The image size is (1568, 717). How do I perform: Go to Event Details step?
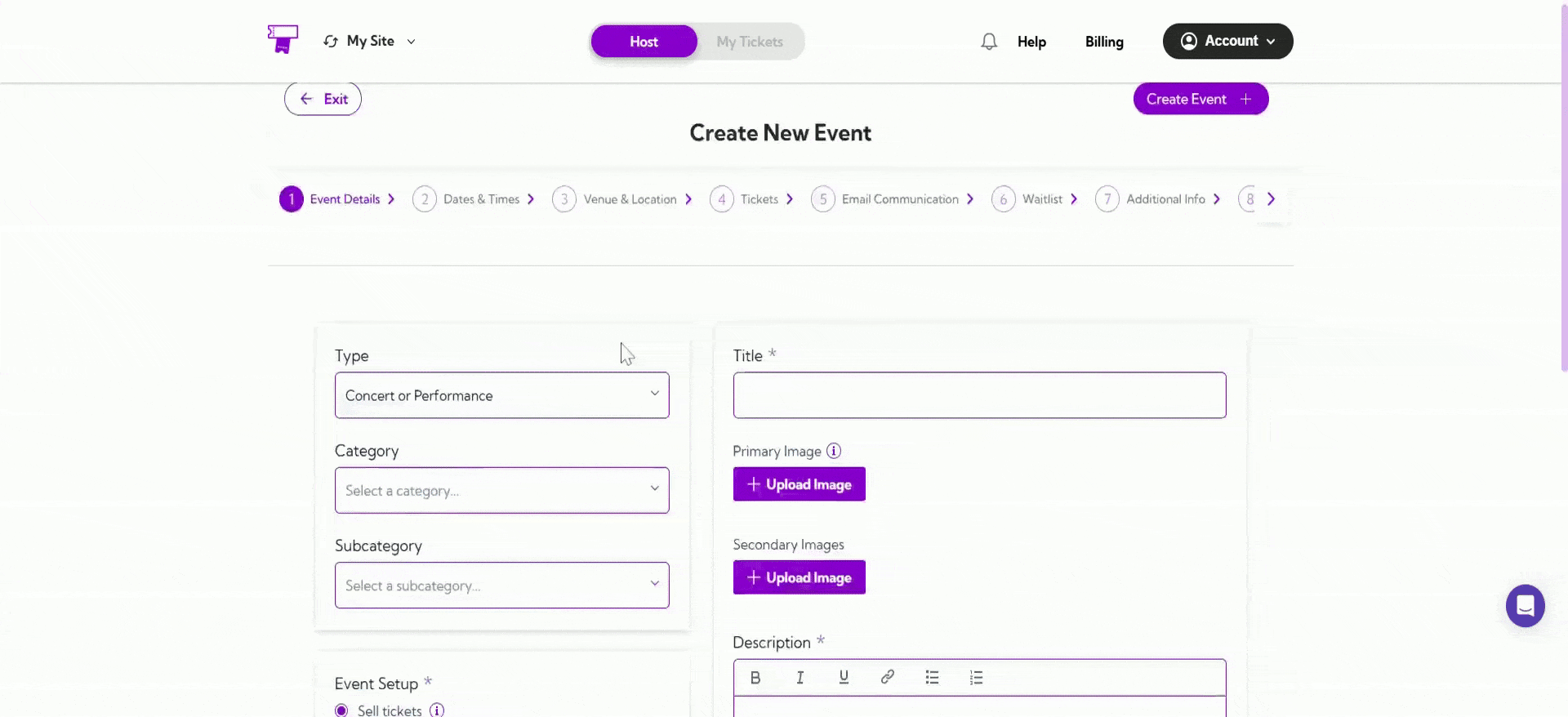(345, 199)
